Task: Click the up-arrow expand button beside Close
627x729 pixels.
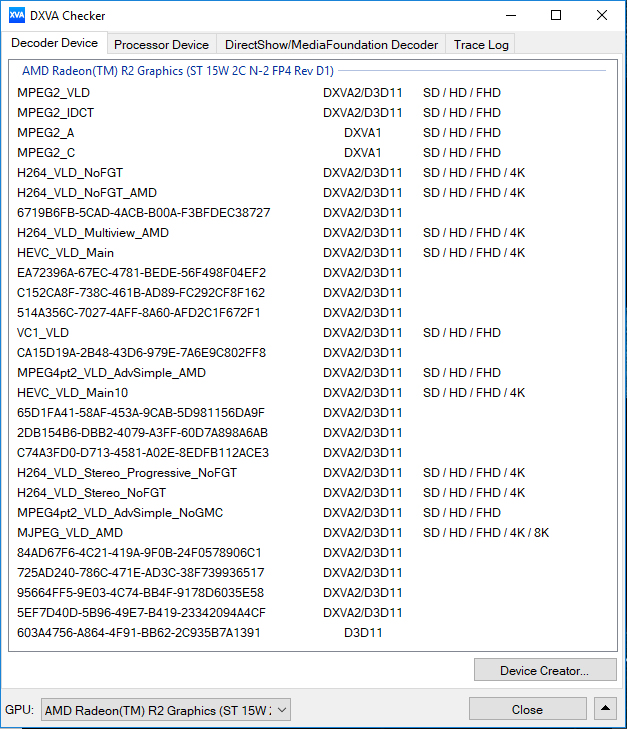Action: coord(605,710)
